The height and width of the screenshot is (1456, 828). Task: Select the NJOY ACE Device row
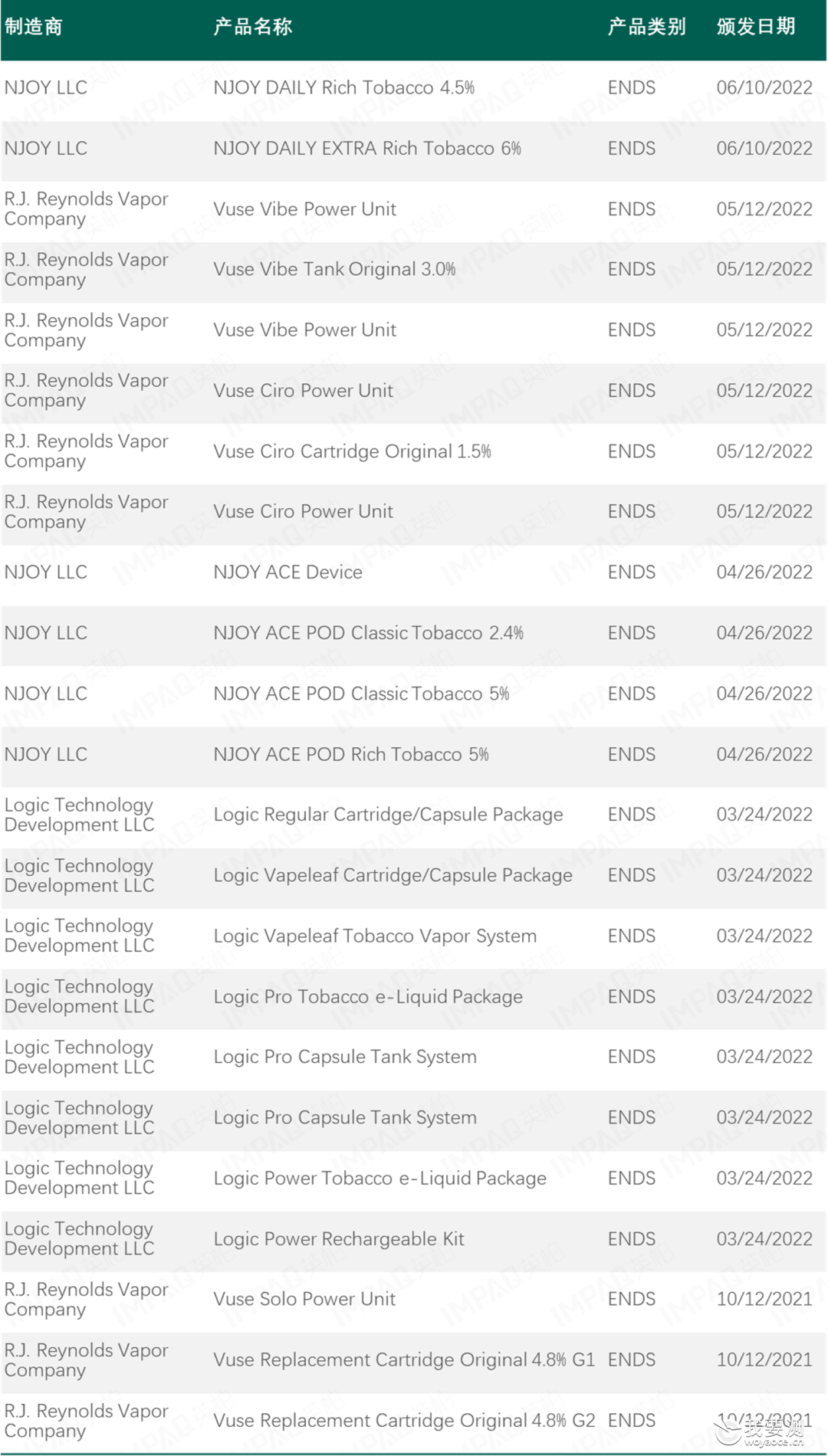click(414, 572)
